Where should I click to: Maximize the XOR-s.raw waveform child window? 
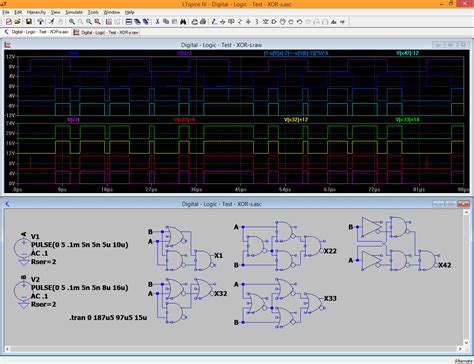451,45
